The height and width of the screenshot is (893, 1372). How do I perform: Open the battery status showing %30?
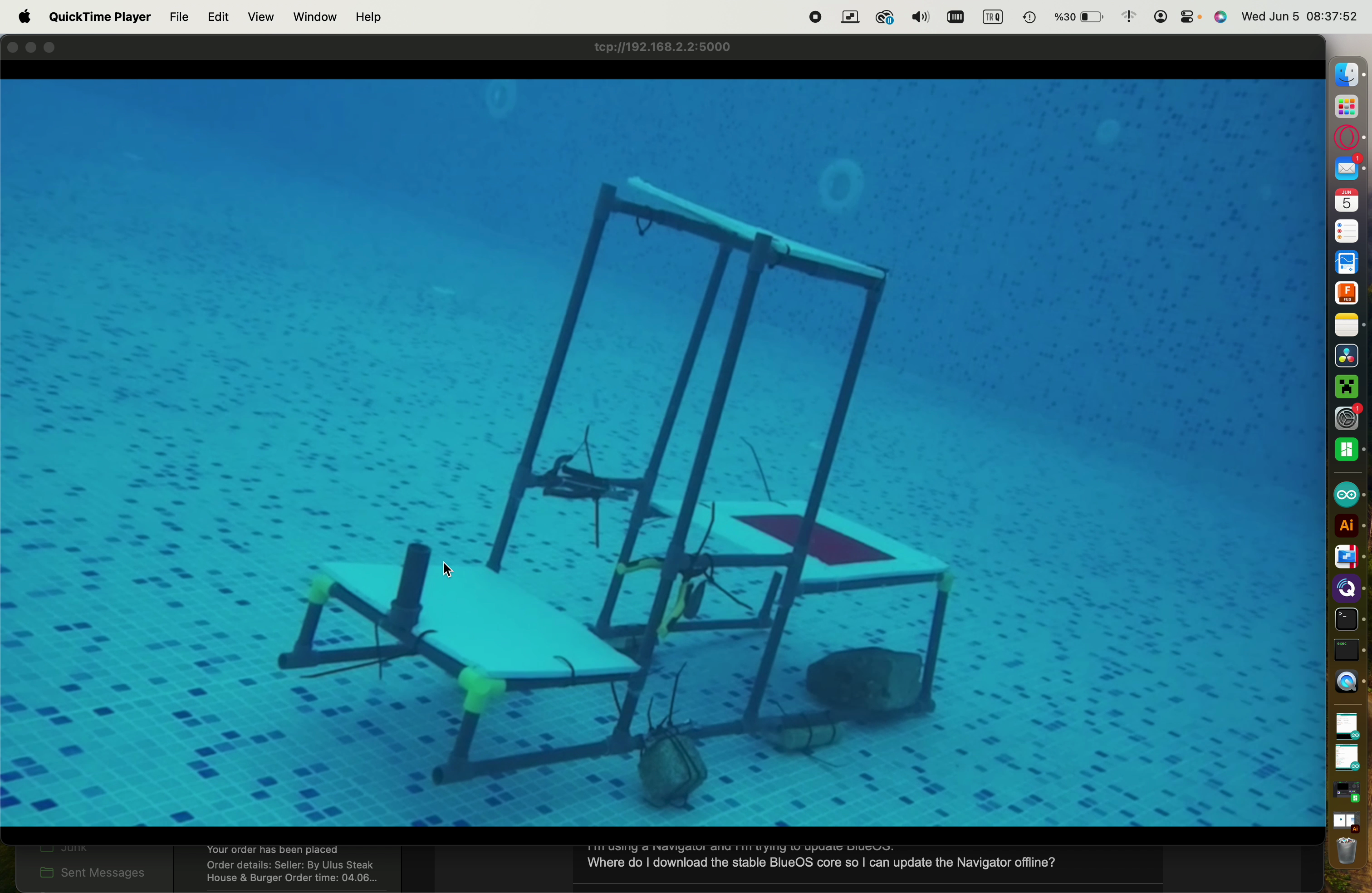pos(1078,18)
